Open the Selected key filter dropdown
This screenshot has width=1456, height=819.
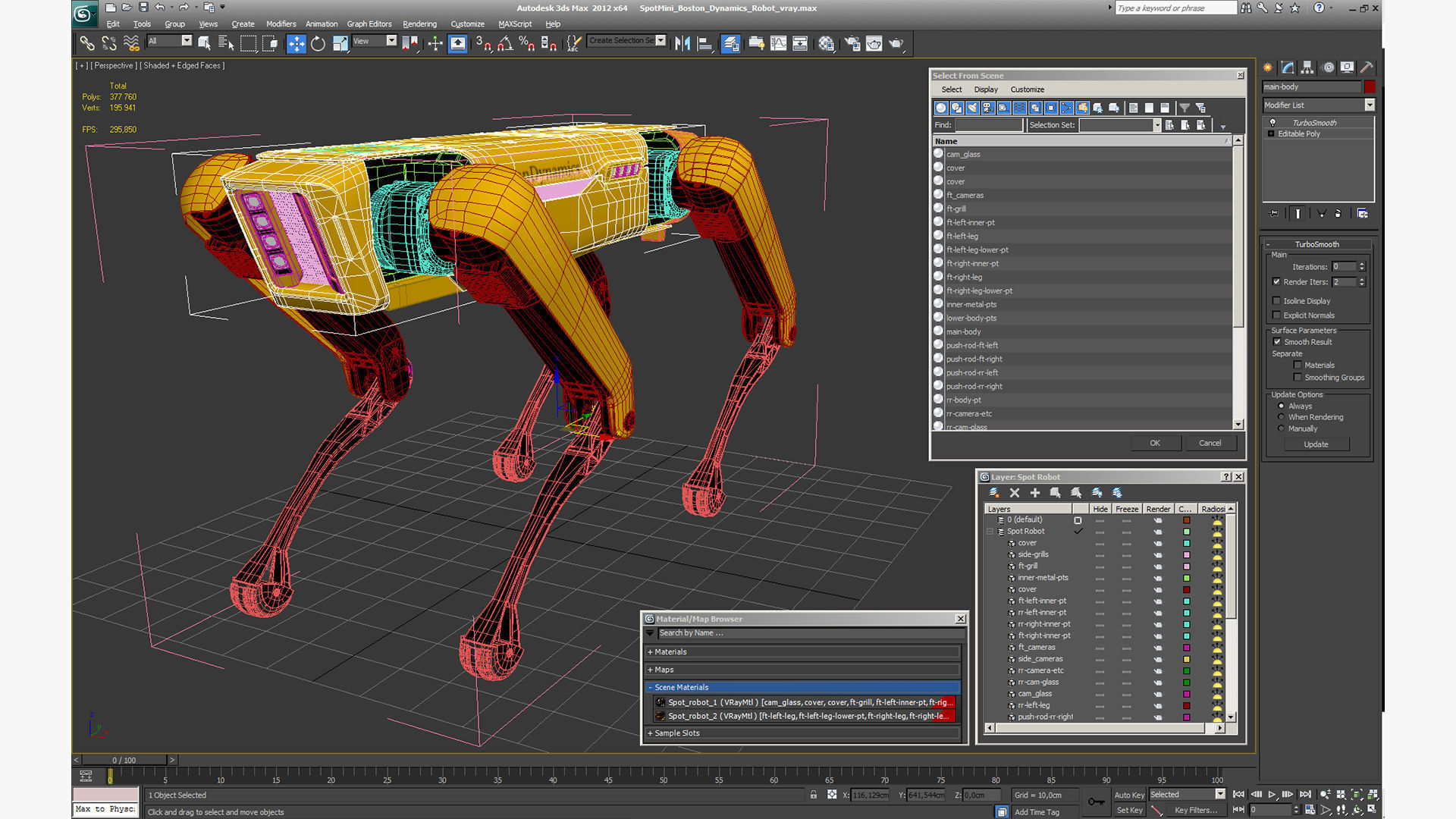click(1220, 794)
